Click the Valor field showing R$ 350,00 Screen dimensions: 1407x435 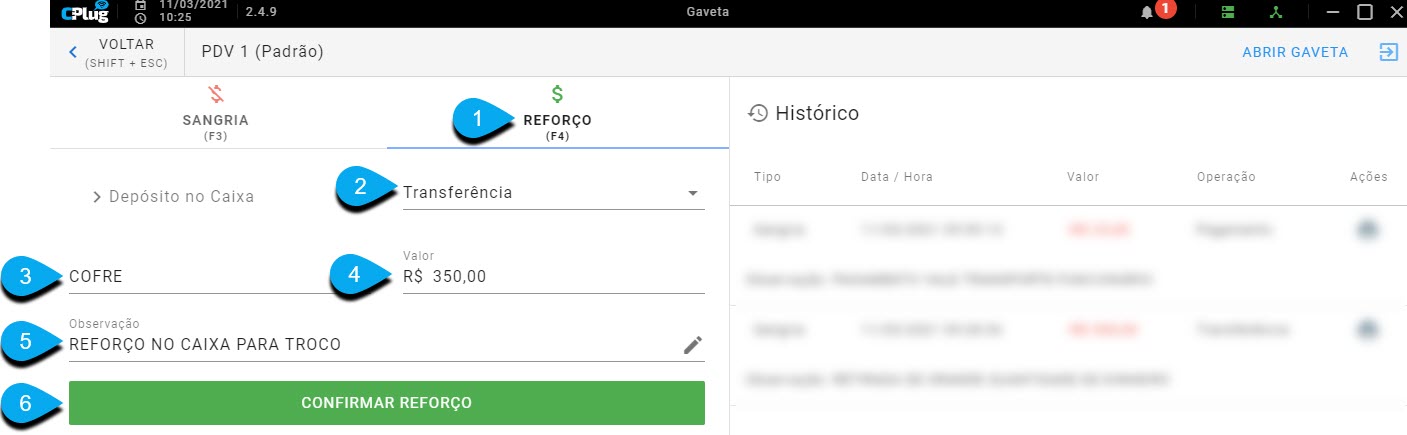pos(553,276)
